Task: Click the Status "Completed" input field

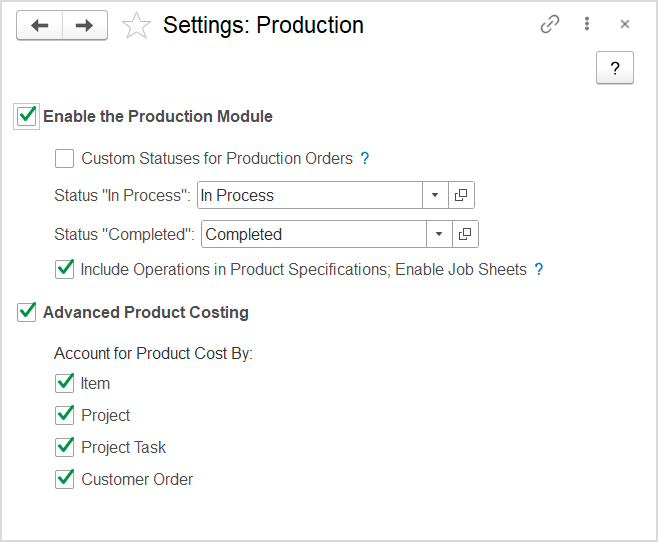Action: [314, 234]
